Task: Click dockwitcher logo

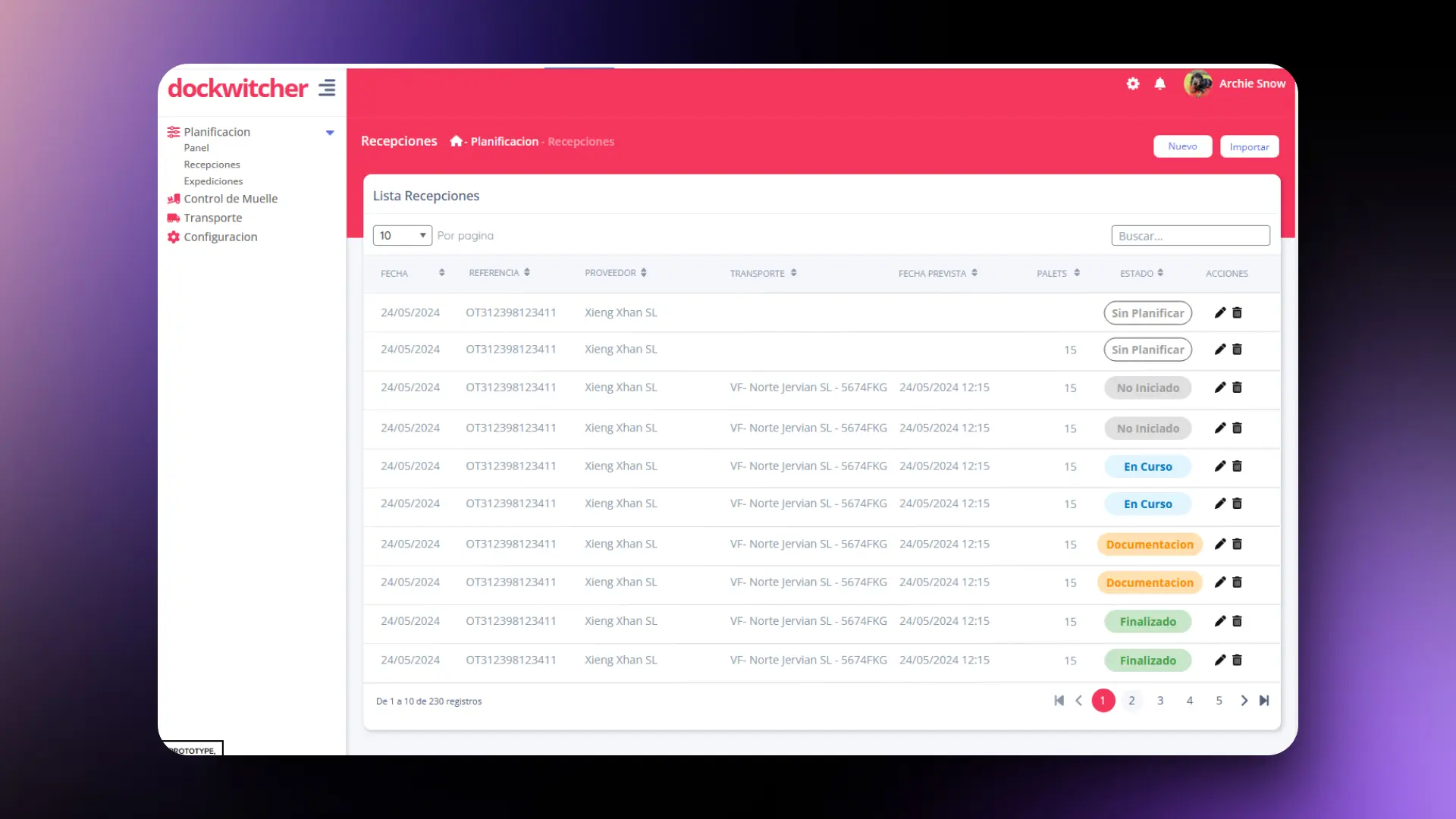Action: point(237,88)
